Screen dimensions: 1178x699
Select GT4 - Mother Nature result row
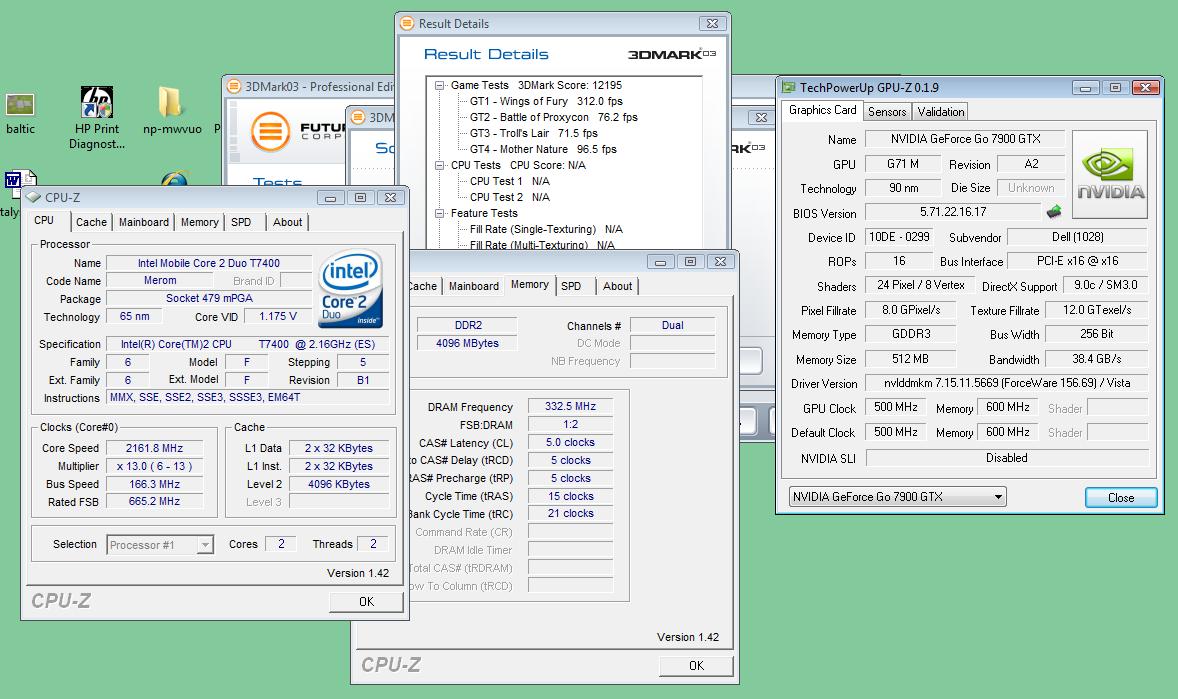pyautogui.click(x=543, y=150)
